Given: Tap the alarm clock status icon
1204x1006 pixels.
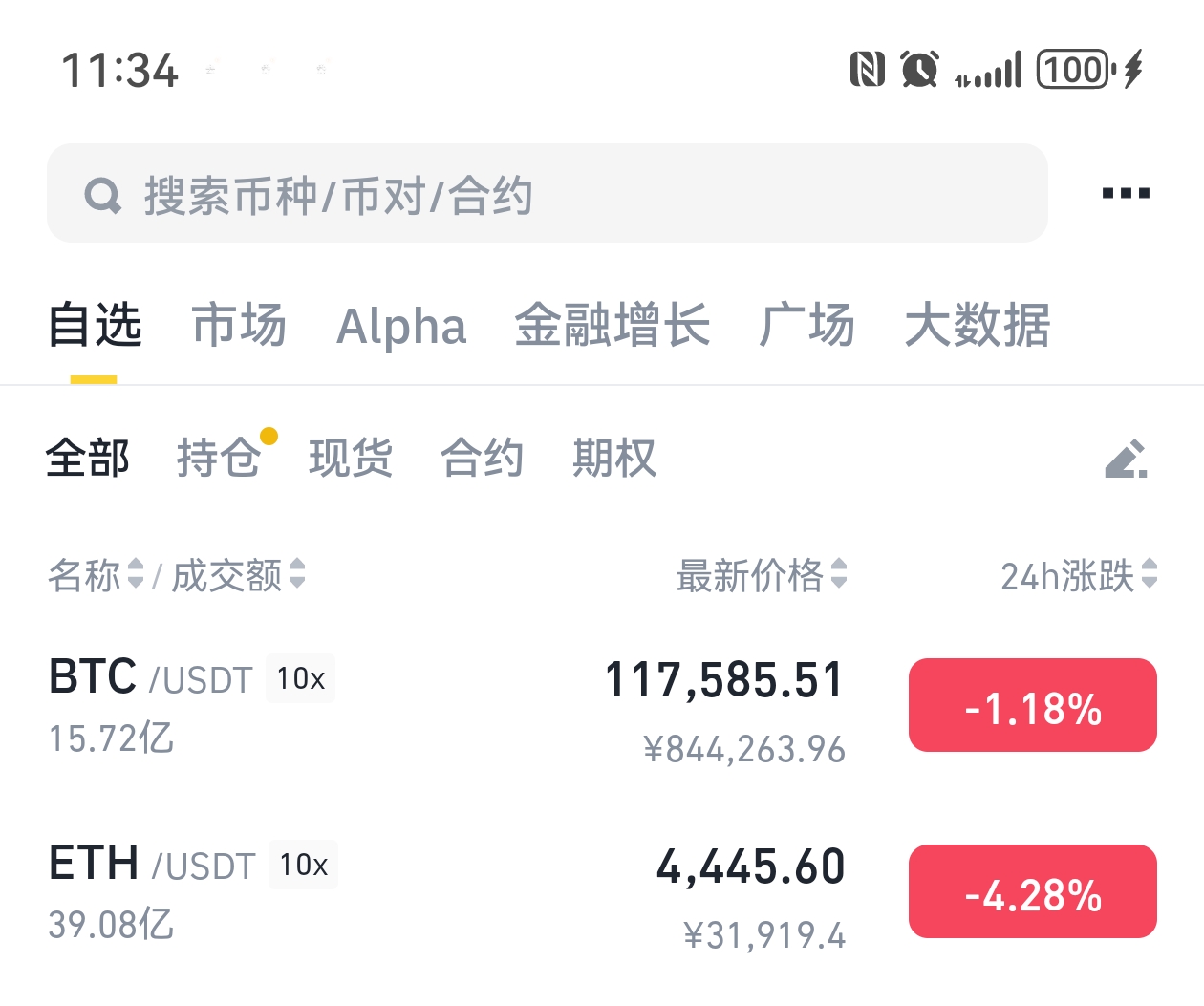Looking at the screenshot, I should coord(919,70).
